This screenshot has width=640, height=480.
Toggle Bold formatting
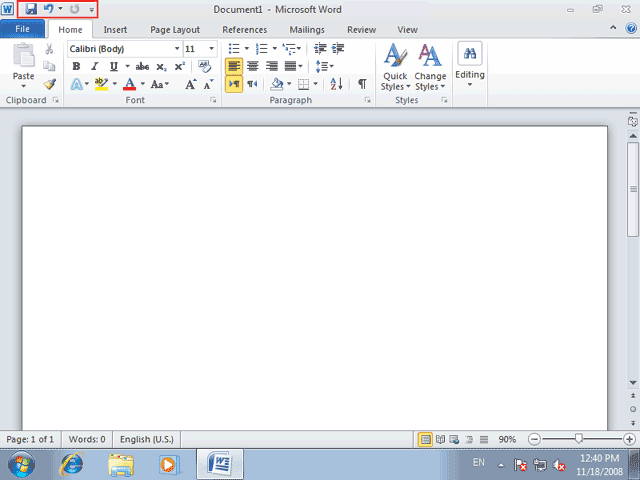click(x=76, y=66)
